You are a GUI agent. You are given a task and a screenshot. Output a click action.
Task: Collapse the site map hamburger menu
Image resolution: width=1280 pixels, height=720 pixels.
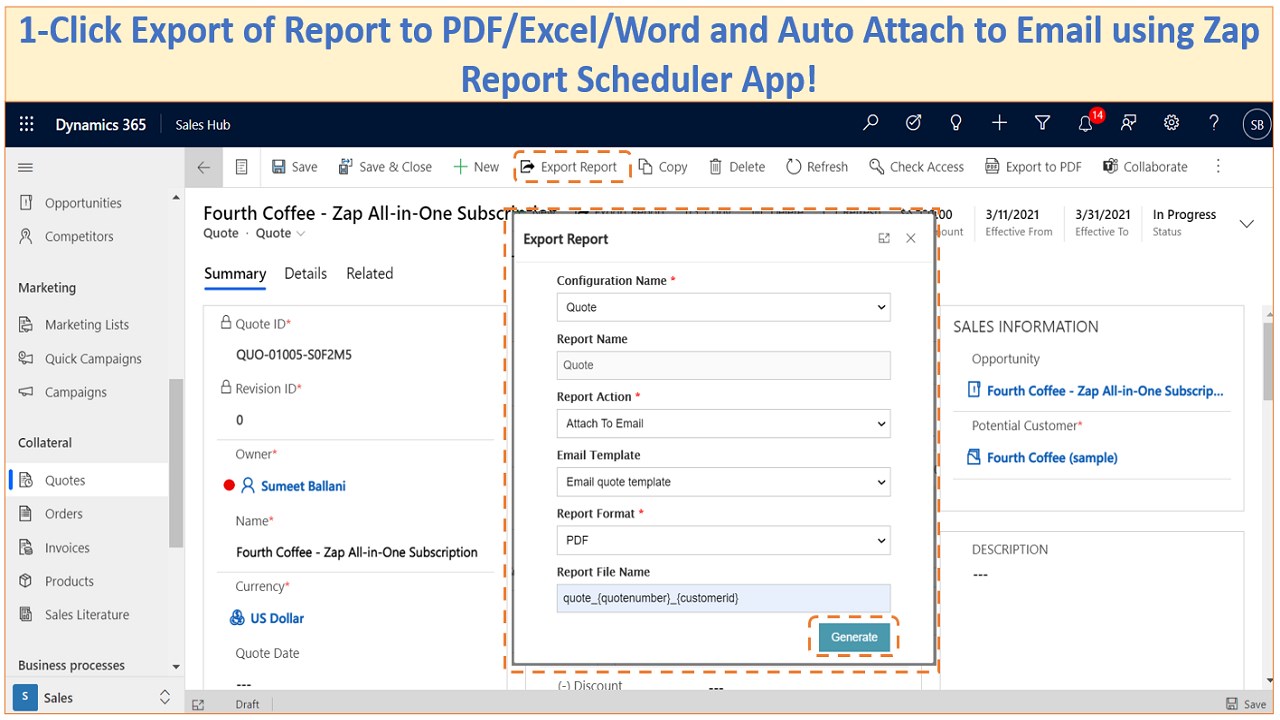click(x=26, y=167)
